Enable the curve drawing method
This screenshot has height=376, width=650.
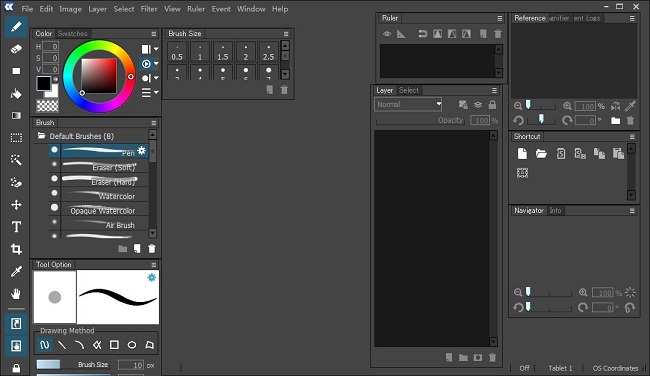(79, 345)
